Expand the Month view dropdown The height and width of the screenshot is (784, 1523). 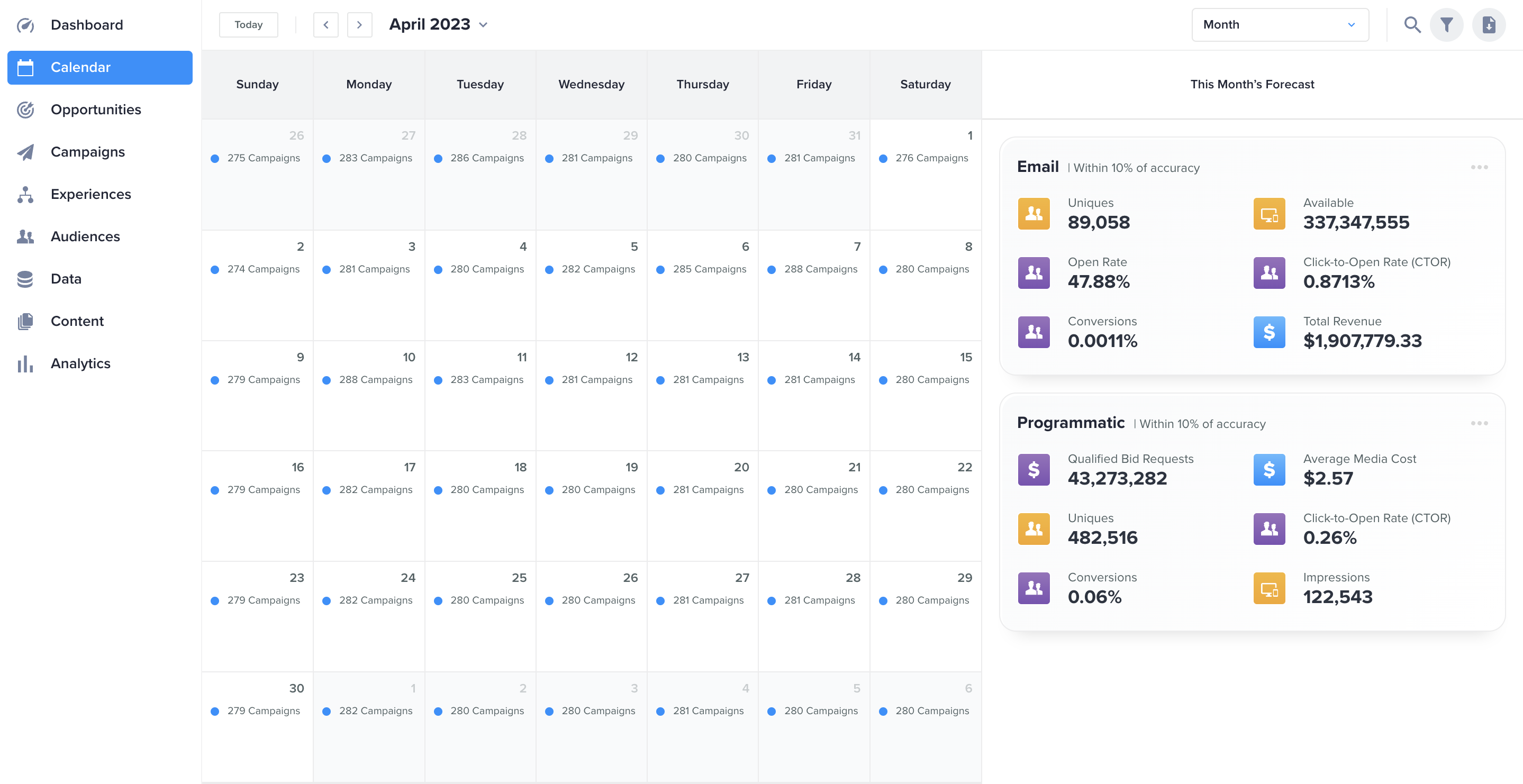pyautogui.click(x=1280, y=25)
